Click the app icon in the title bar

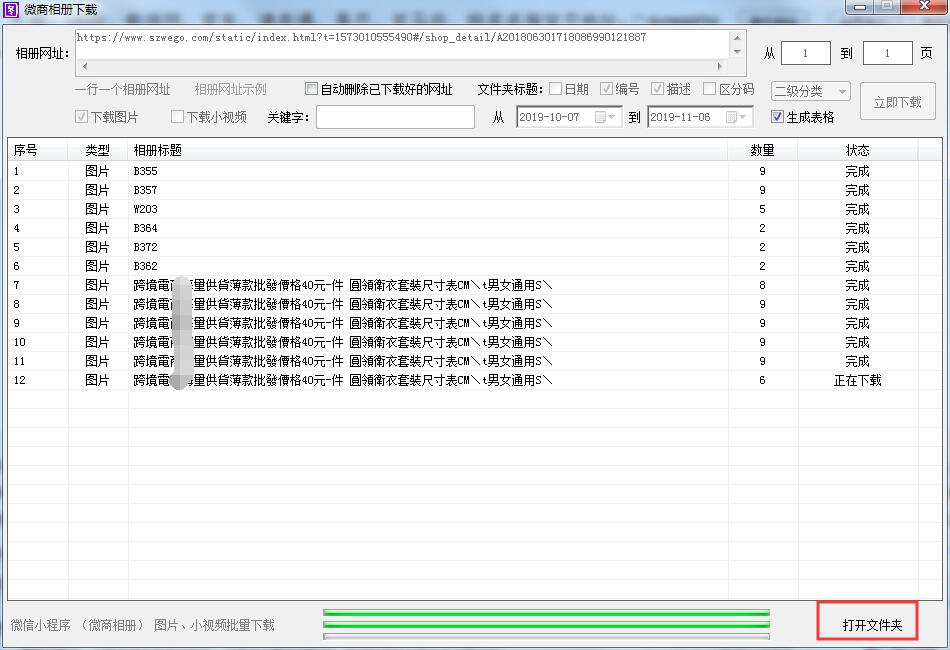pos(11,9)
